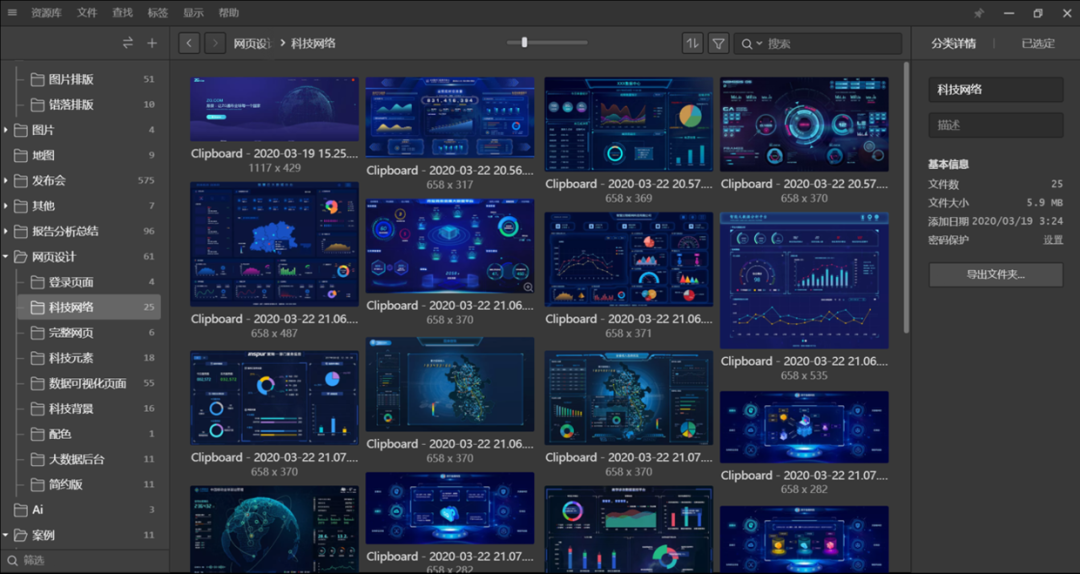Edit the 科技网络 folder name field
1080x574 pixels.
(x=996, y=90)
